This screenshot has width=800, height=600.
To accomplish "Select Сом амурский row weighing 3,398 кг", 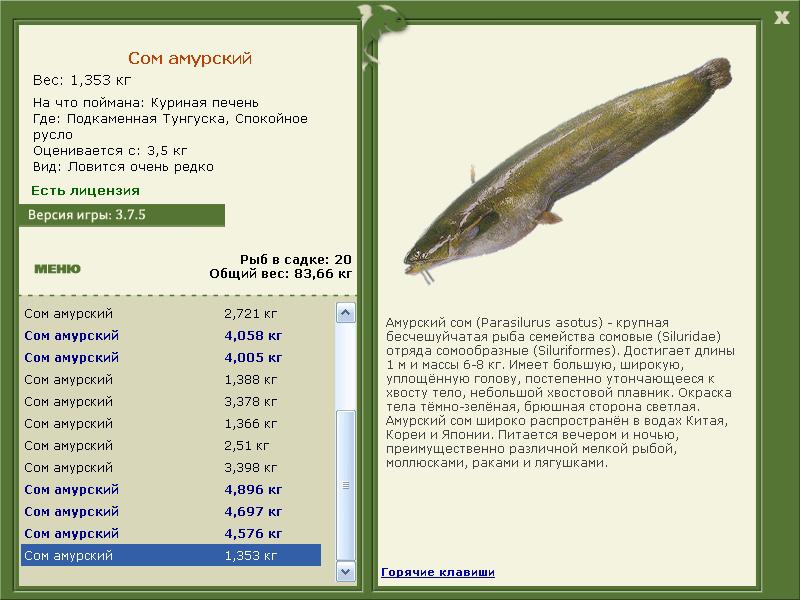I will pyautogui.click(x=171, y=467).
